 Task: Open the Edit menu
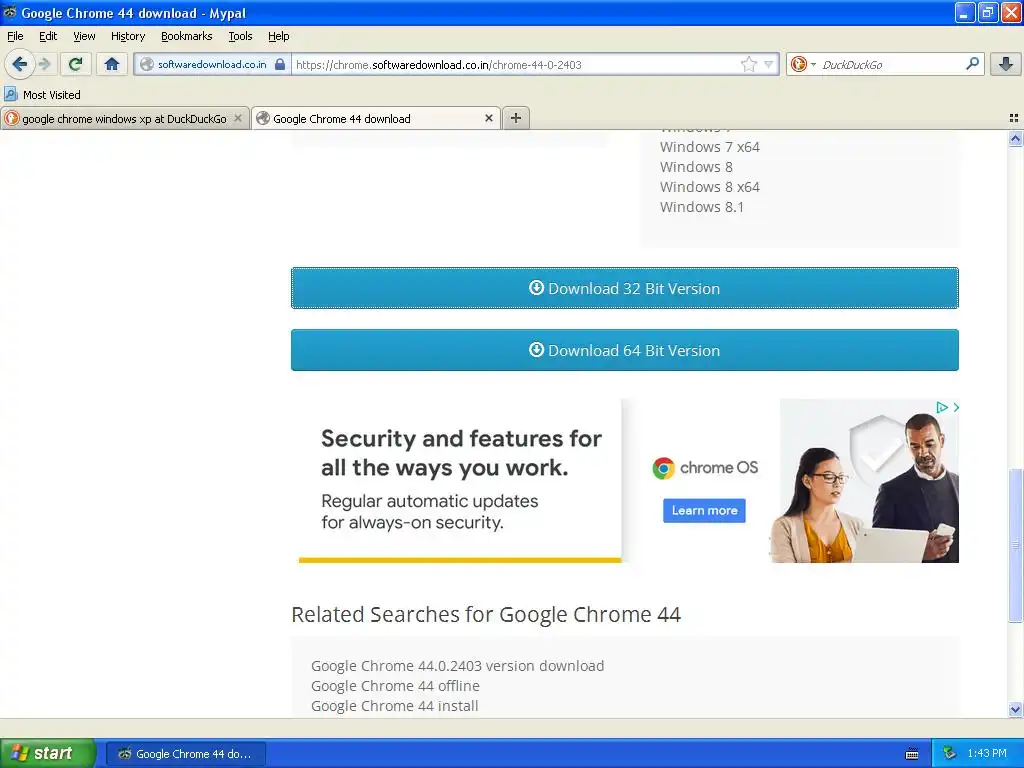click(48, 36)
